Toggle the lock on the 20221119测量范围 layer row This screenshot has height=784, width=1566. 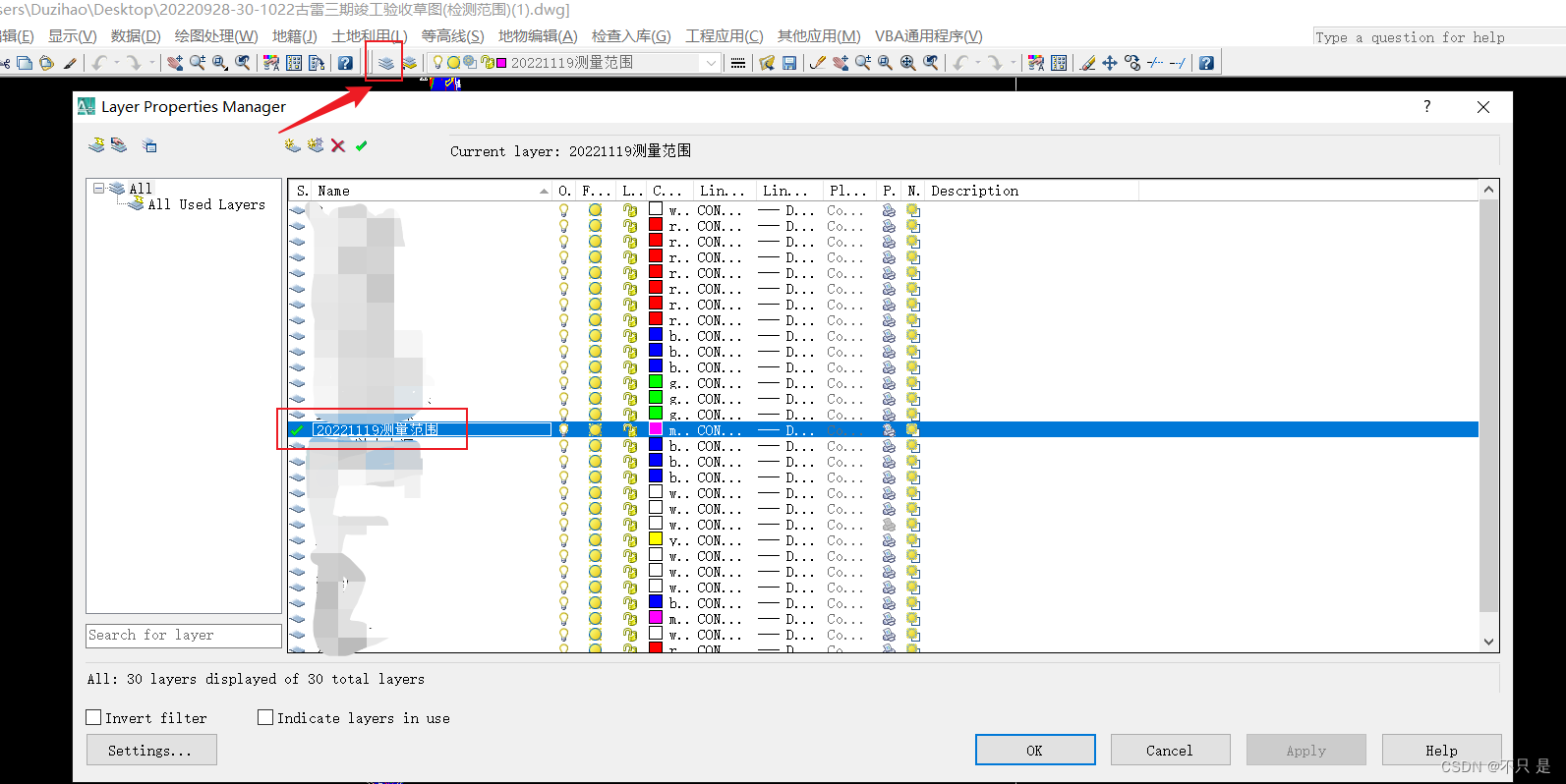coord(630,430)
